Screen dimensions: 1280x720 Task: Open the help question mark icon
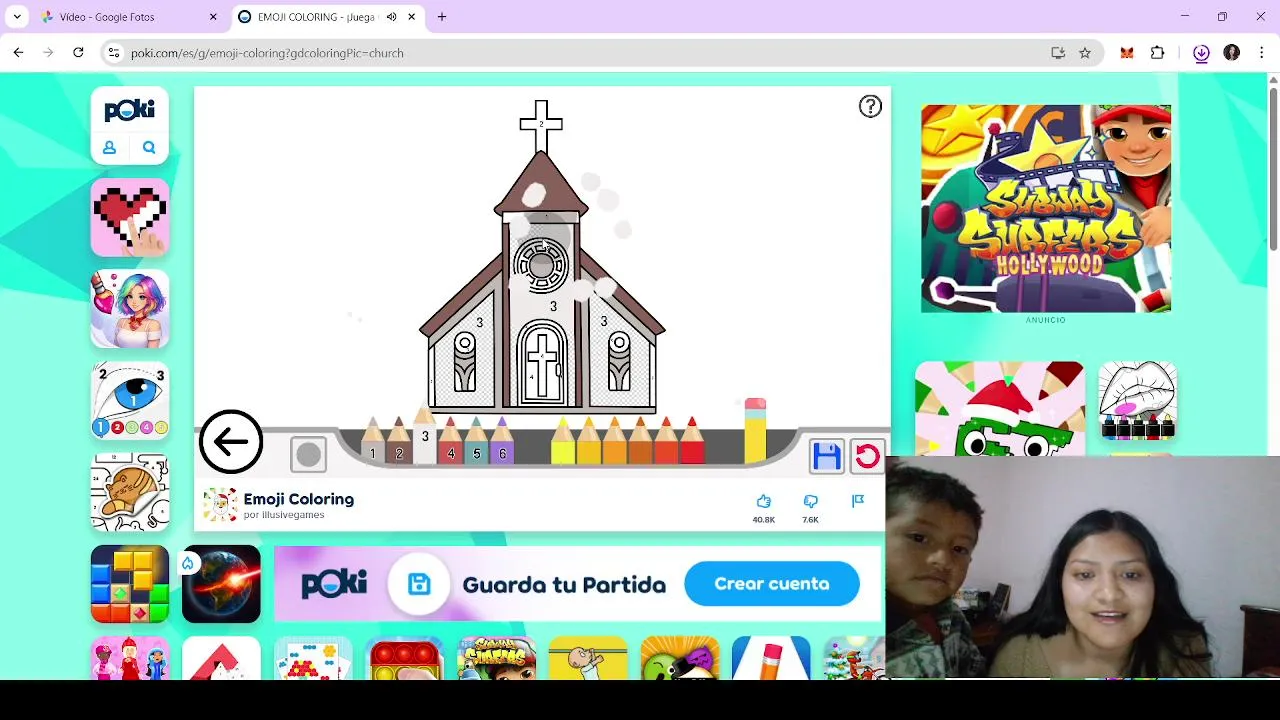click(870, 107)
